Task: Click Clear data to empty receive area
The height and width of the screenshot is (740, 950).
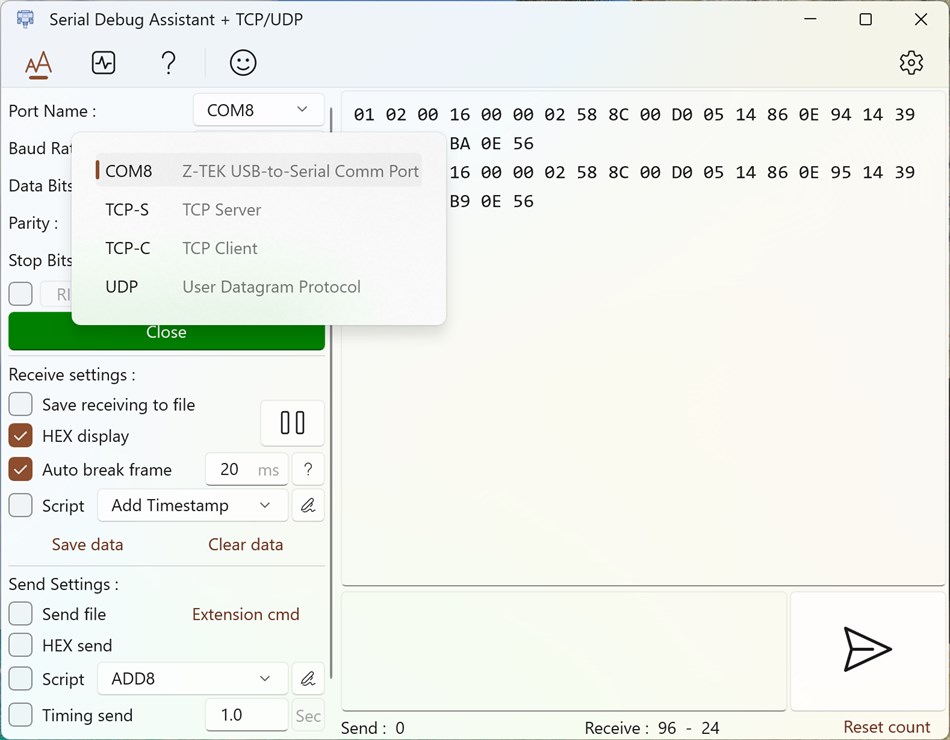Action: point(245,544)
